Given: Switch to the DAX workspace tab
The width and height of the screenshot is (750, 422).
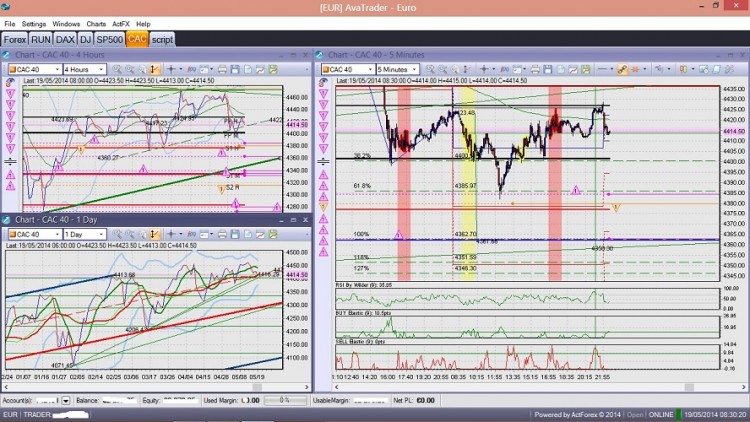Looking at the screenshot, I should point(65,40).
